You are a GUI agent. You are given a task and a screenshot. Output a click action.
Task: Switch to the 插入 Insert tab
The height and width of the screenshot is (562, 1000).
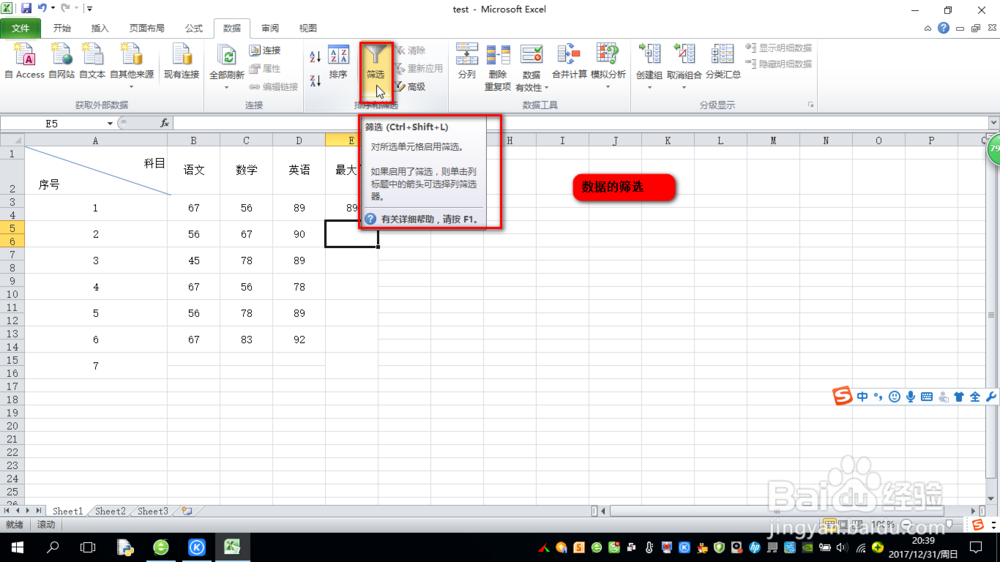pos(100,28)
